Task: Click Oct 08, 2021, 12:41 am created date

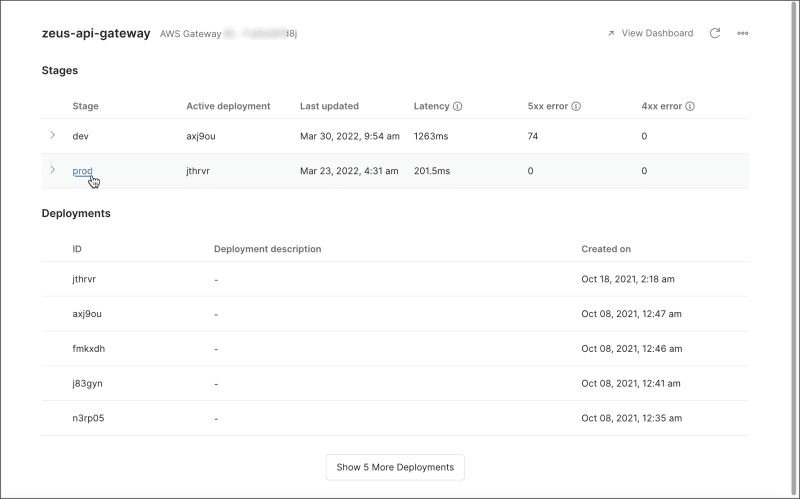Action: coord(631,383)
